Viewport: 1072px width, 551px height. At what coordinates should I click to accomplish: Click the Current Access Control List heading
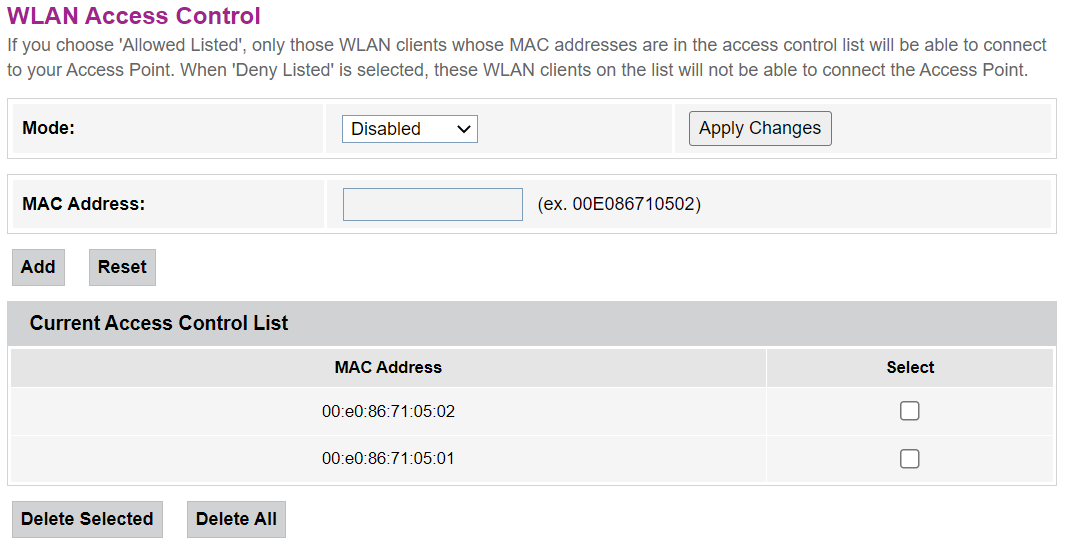(159, 323)
